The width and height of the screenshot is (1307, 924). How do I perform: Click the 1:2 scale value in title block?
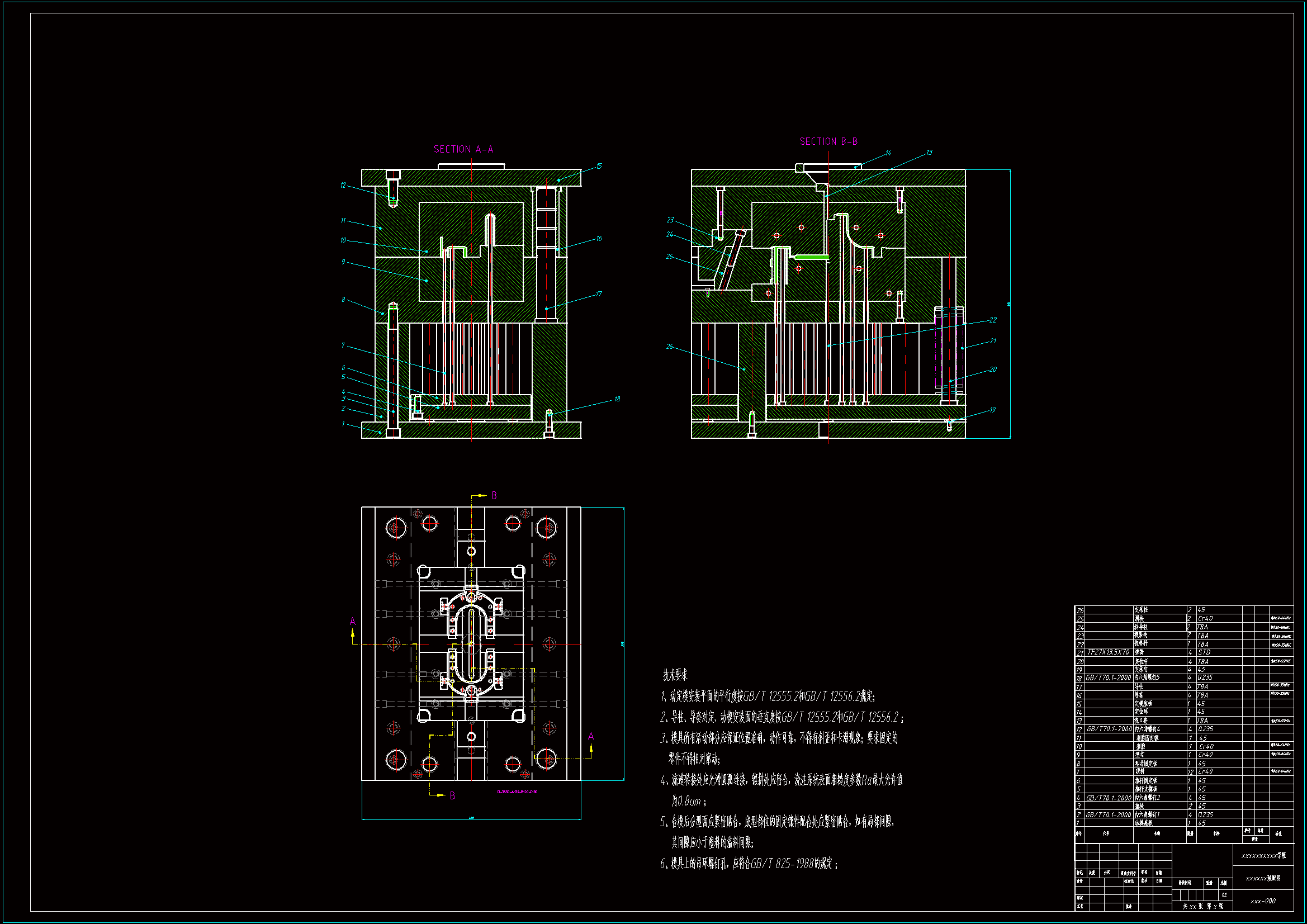[x=1224, y=895]
